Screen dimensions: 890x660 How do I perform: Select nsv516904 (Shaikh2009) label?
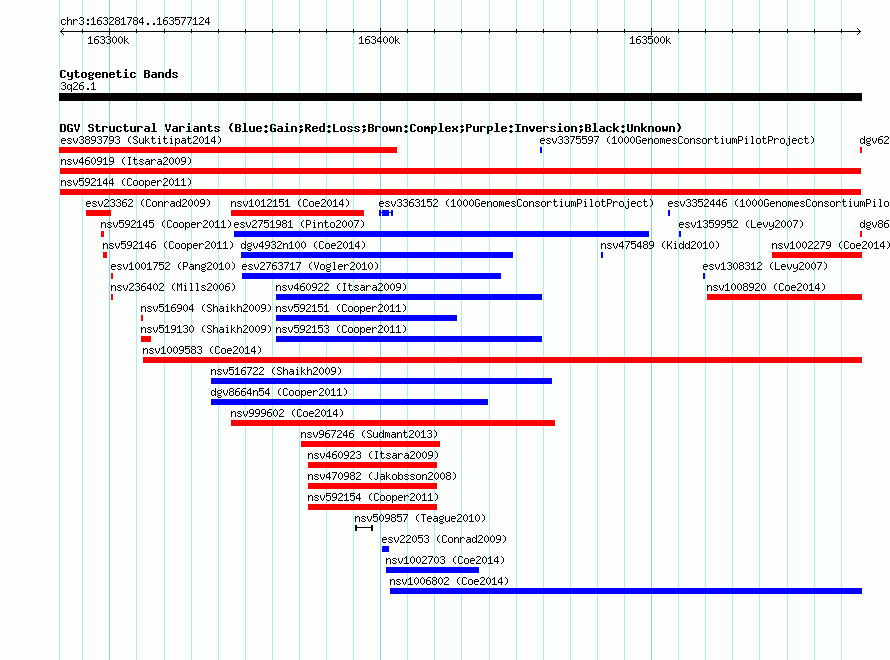[206, 308]
